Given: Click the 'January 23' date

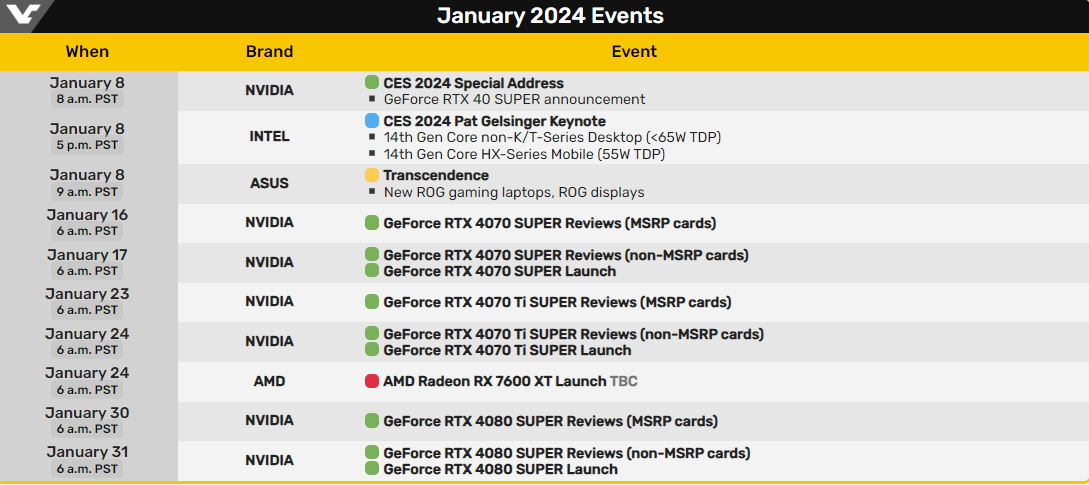Looking at the screenshot, I should point(88,294).
